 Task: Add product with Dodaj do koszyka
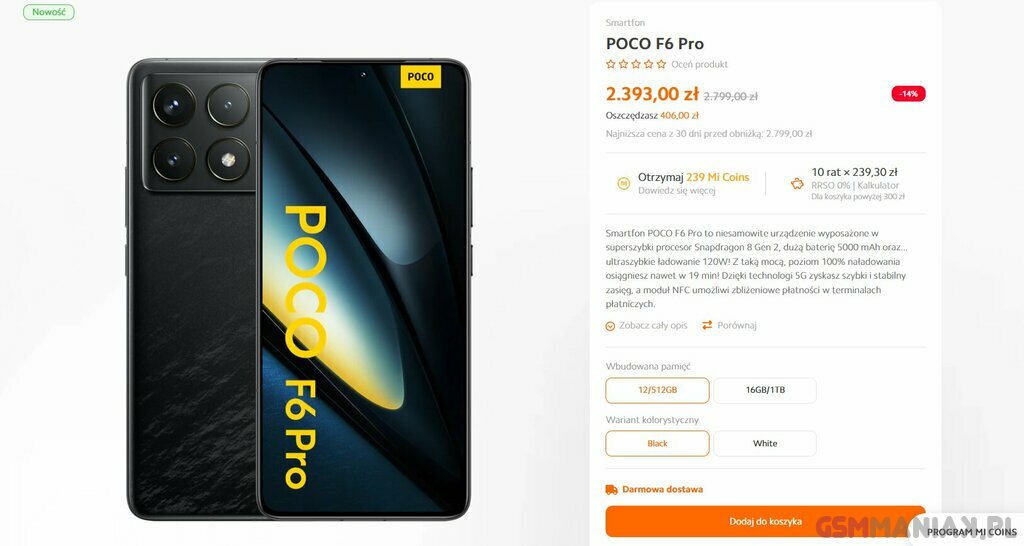765,521
